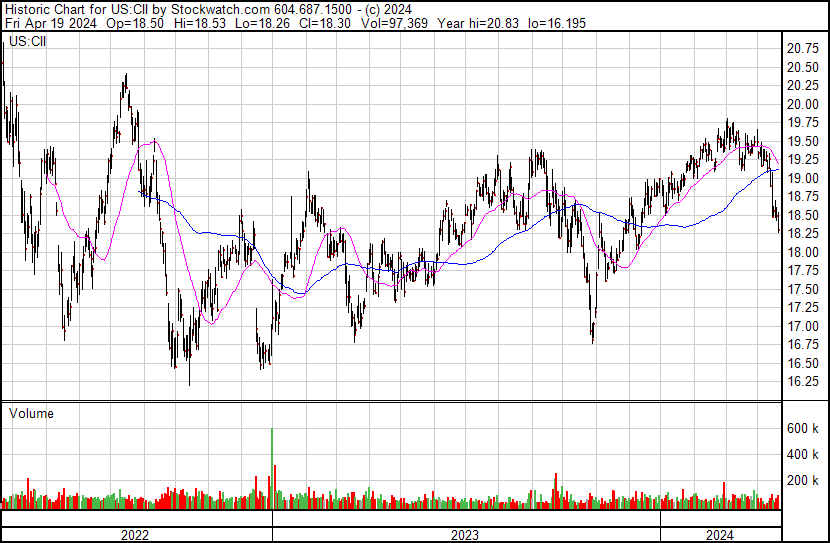Viewport: 830px width, 543px height.
Task: Click the Volume panel label
Action: [x=31, y=413]
